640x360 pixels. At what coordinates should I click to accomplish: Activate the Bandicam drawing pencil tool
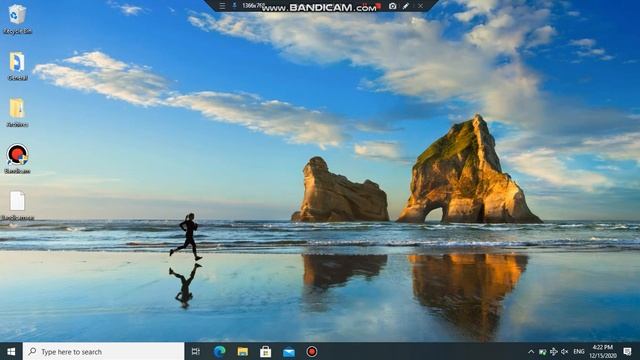coord(406,6)
